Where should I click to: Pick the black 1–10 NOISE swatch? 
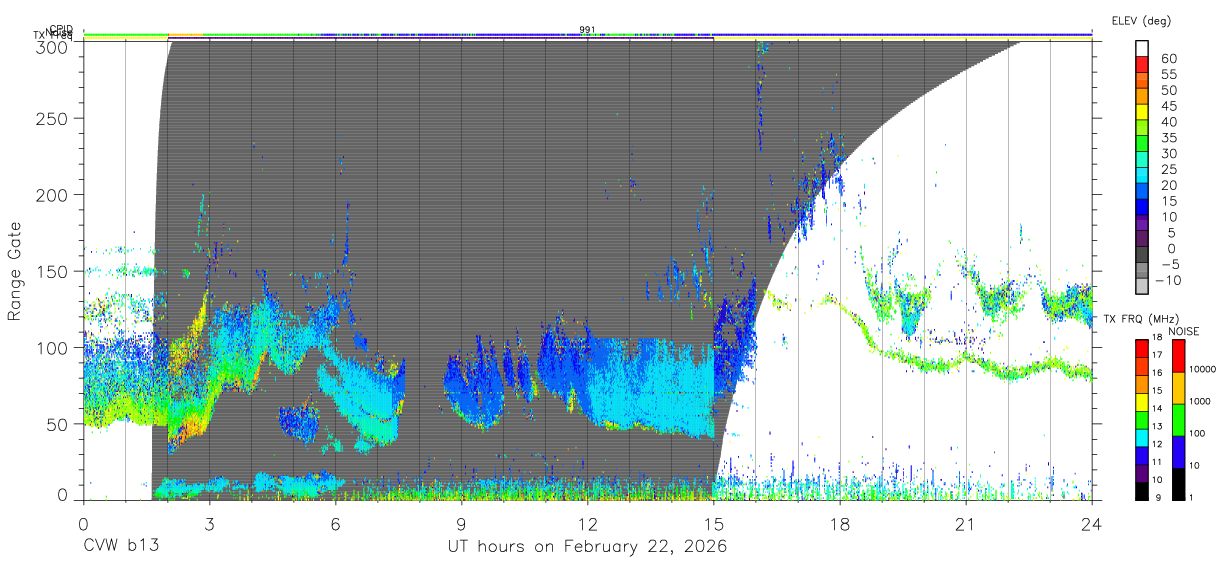coord(1178,483)
